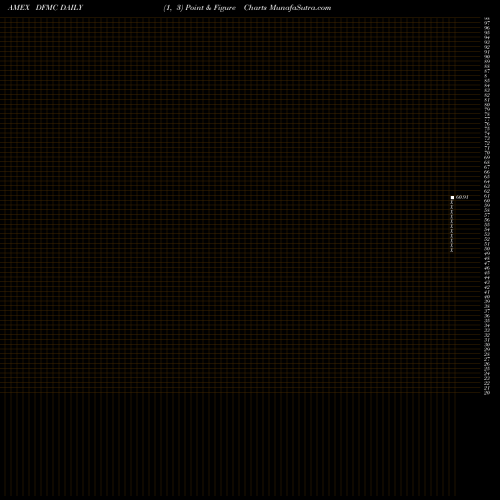Click the 61 label on price axis
The height and width of the screenshot is (500, 500).
click(x=487, y=196)
